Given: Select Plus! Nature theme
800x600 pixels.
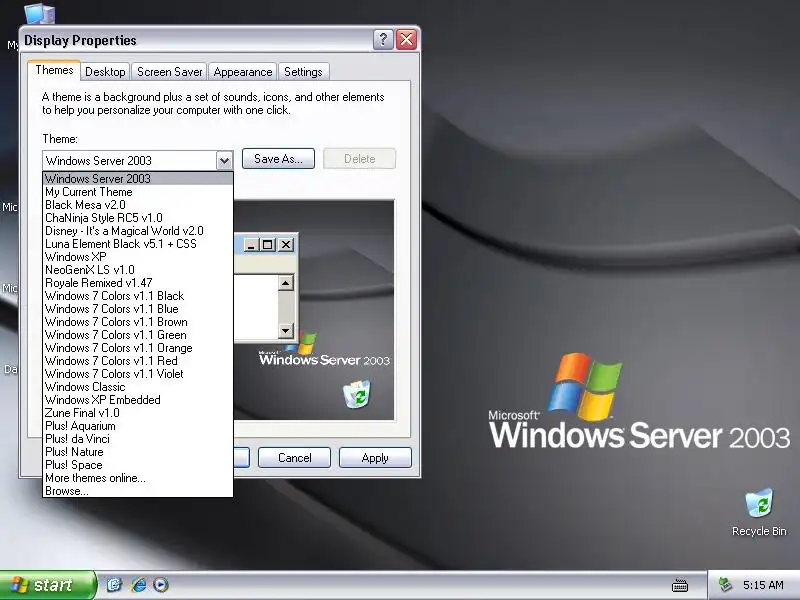Looking at the screenshot, I should pos(138,452).
